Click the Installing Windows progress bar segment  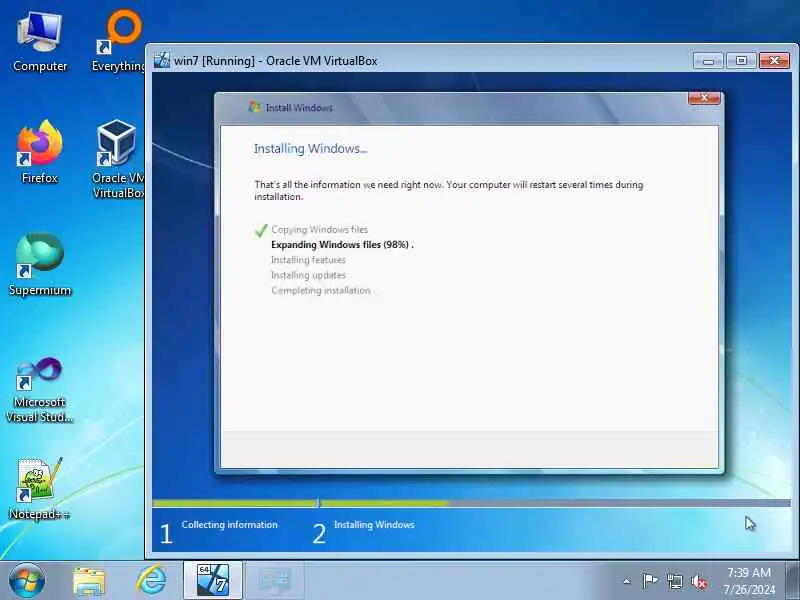tap(556, 504)
